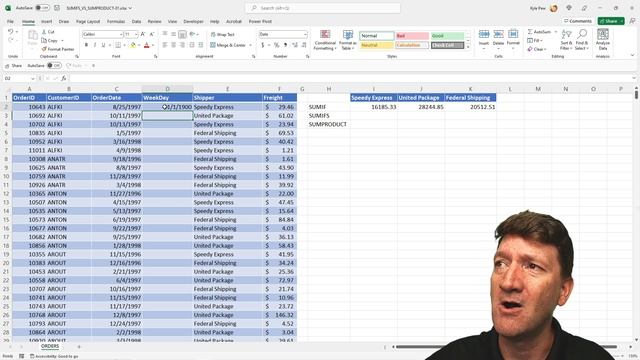Viewport: 640px width, 360px height.
Task: Click the Cut scissors icon
Action: coord(44,32)
